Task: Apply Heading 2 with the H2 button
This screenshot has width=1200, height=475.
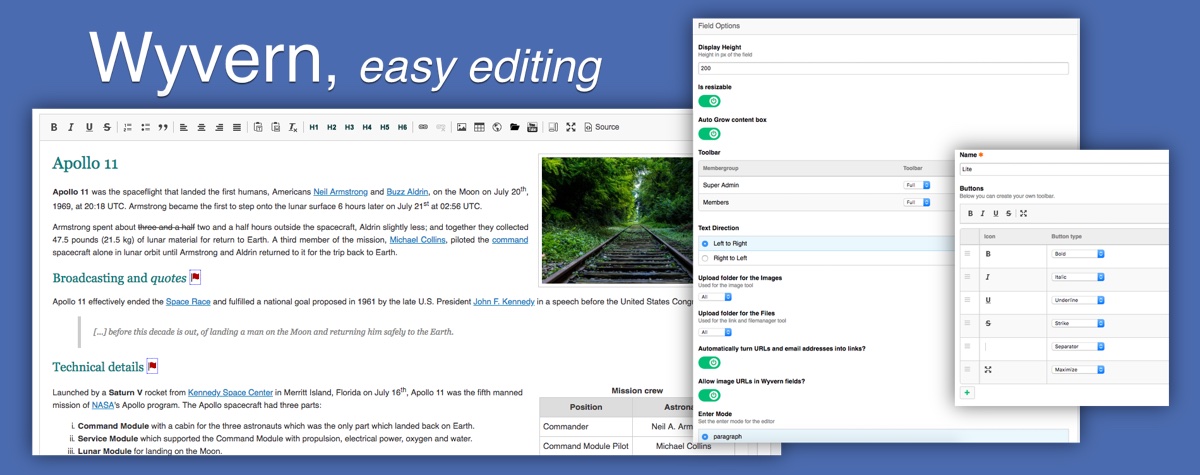Action: point(331,127)
